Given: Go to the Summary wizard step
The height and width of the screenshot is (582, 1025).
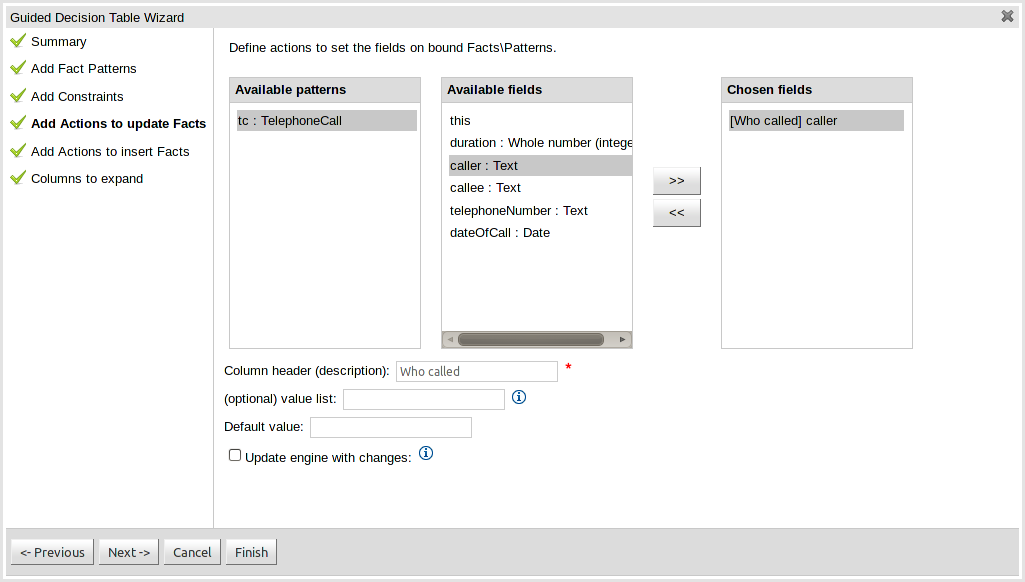Looking at the screenshot, I should tap(58, 42).
